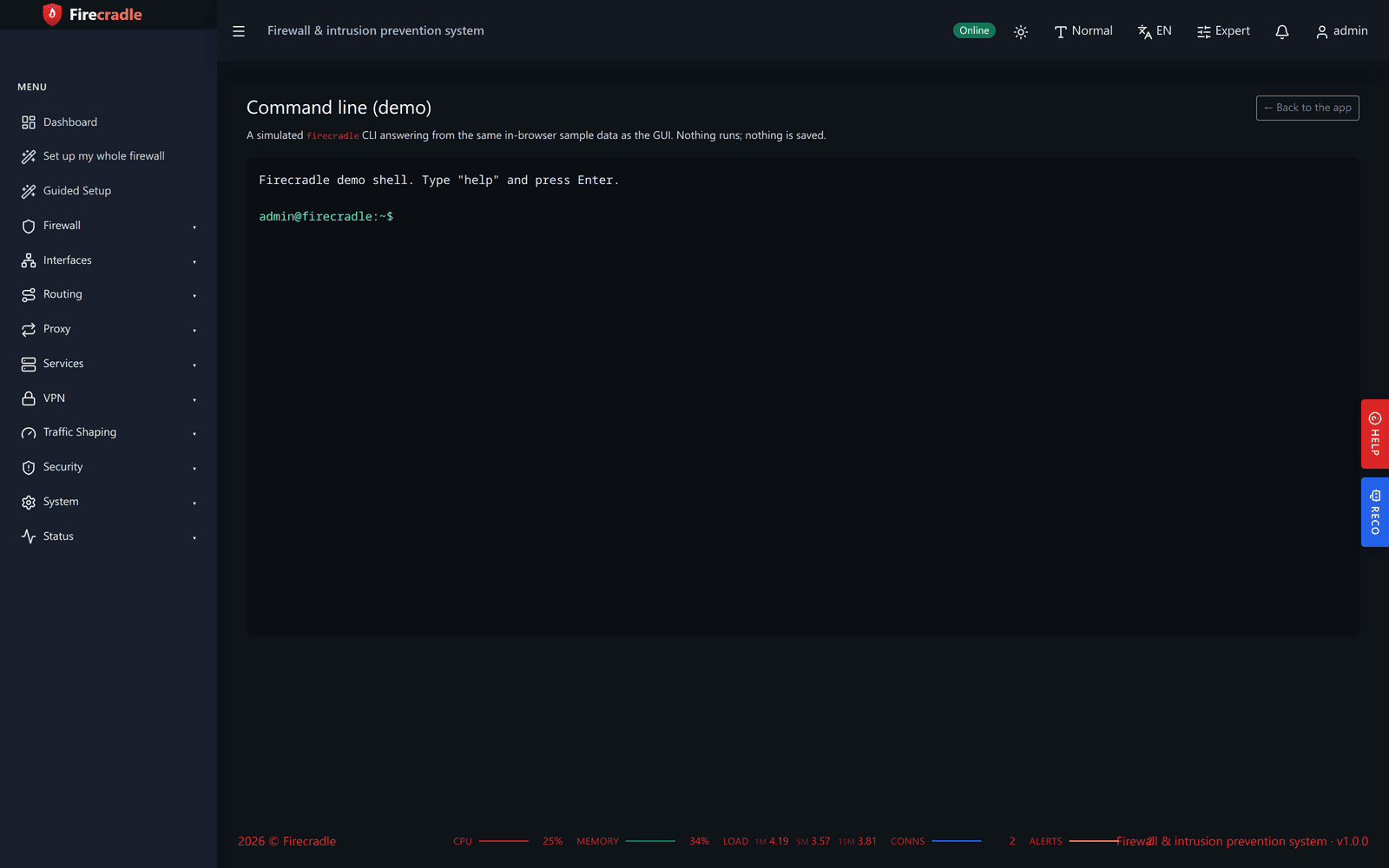Expand the Security submenu arrow
1389x868 pixels.
[x=194, y=468]
